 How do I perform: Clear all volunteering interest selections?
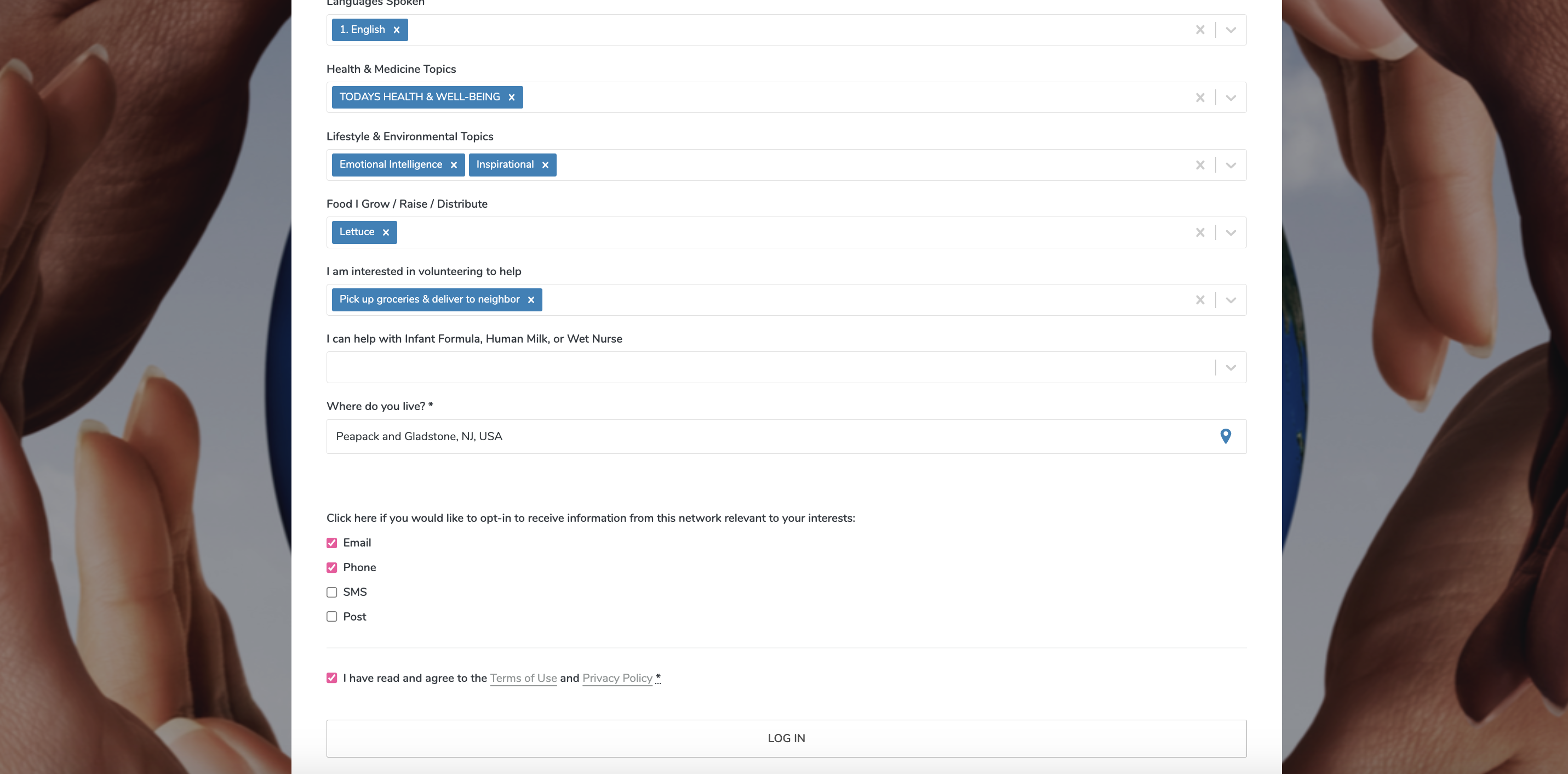click(1200, 300)
